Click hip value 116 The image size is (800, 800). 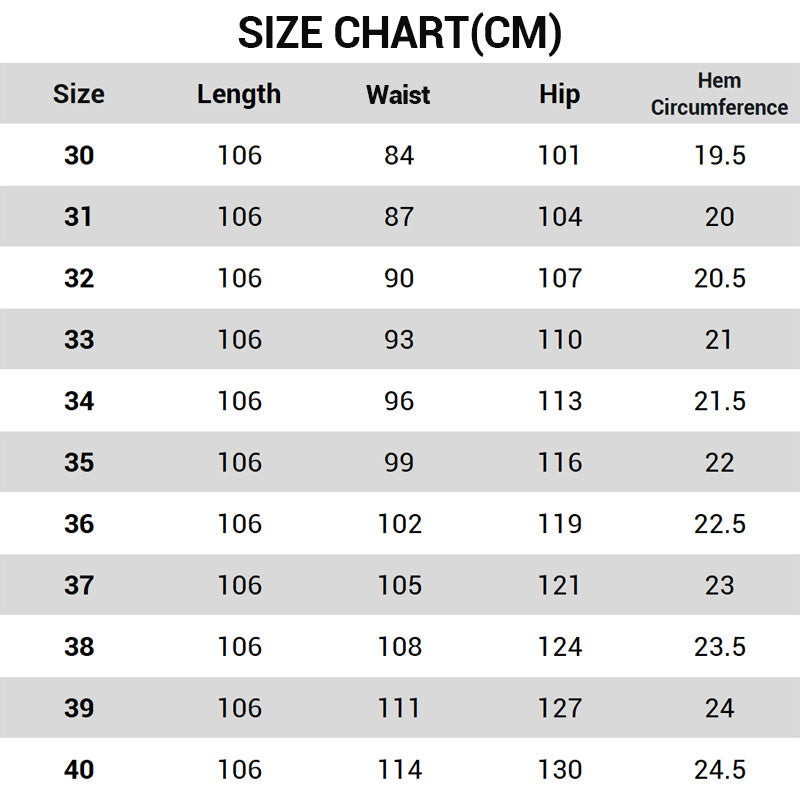pos(559,463)
